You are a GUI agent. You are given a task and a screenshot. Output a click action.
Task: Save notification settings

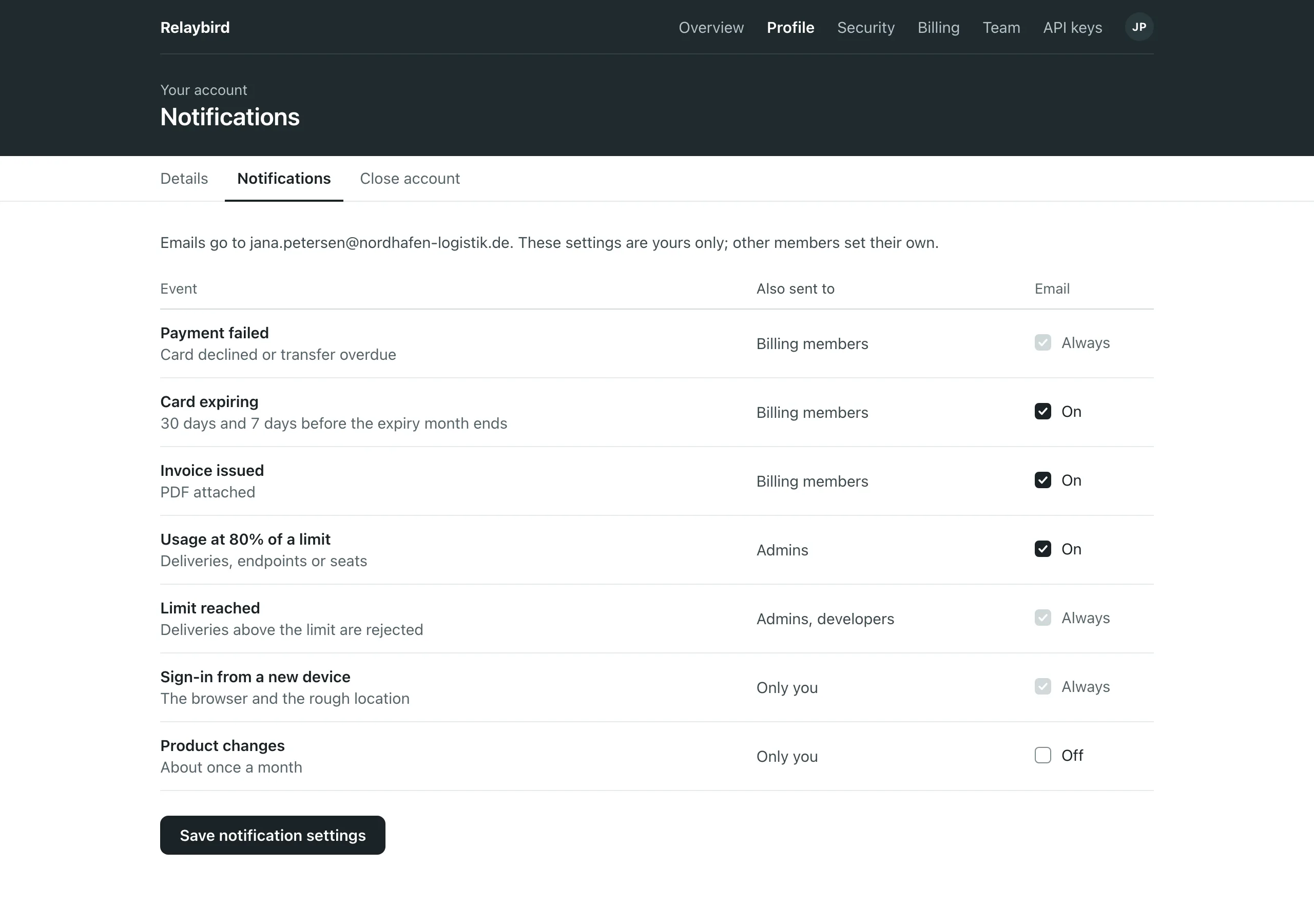click(273, 835)
